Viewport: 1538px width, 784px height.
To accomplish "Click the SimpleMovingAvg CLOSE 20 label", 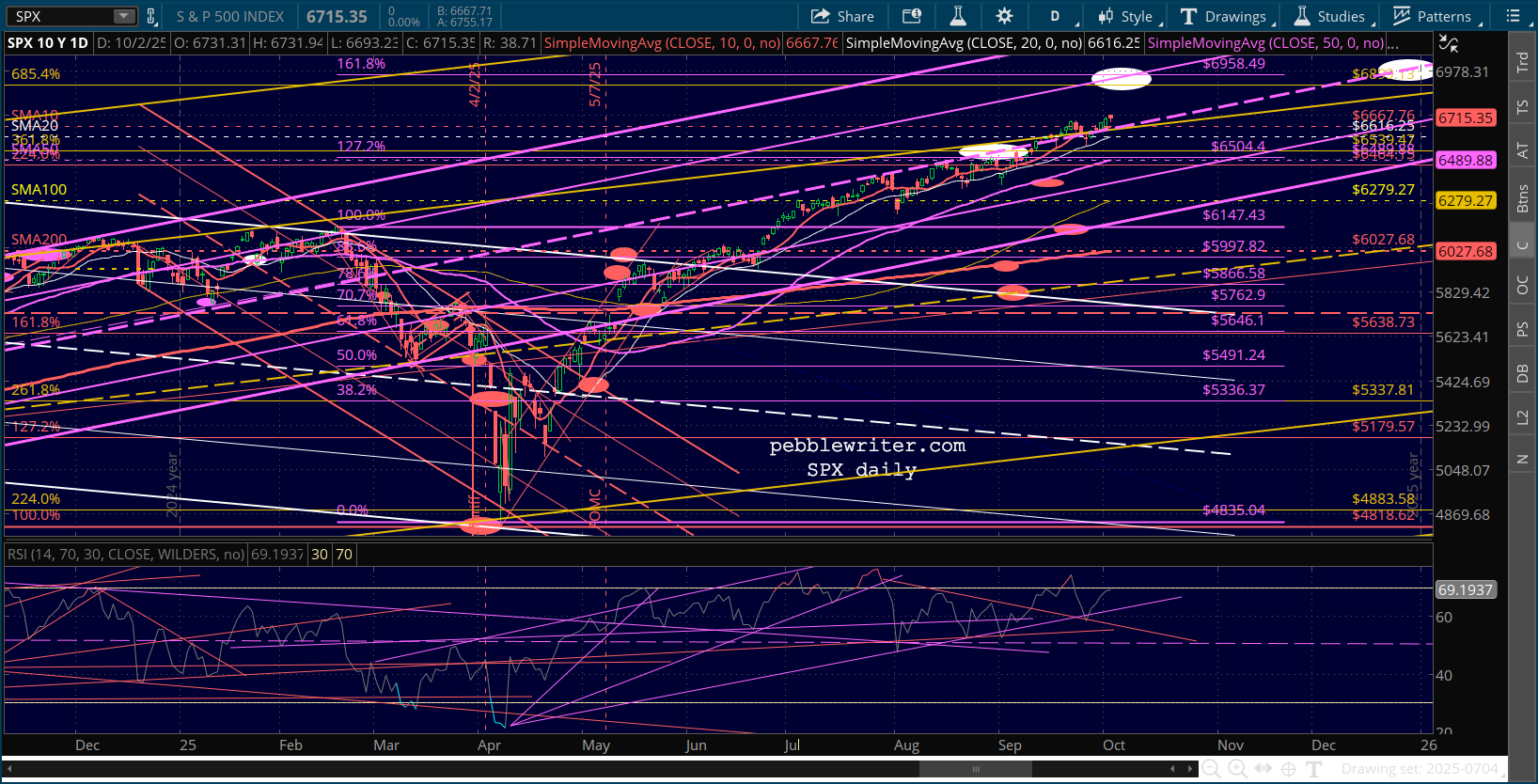I will pyautogui.click(x=964, y=43).
